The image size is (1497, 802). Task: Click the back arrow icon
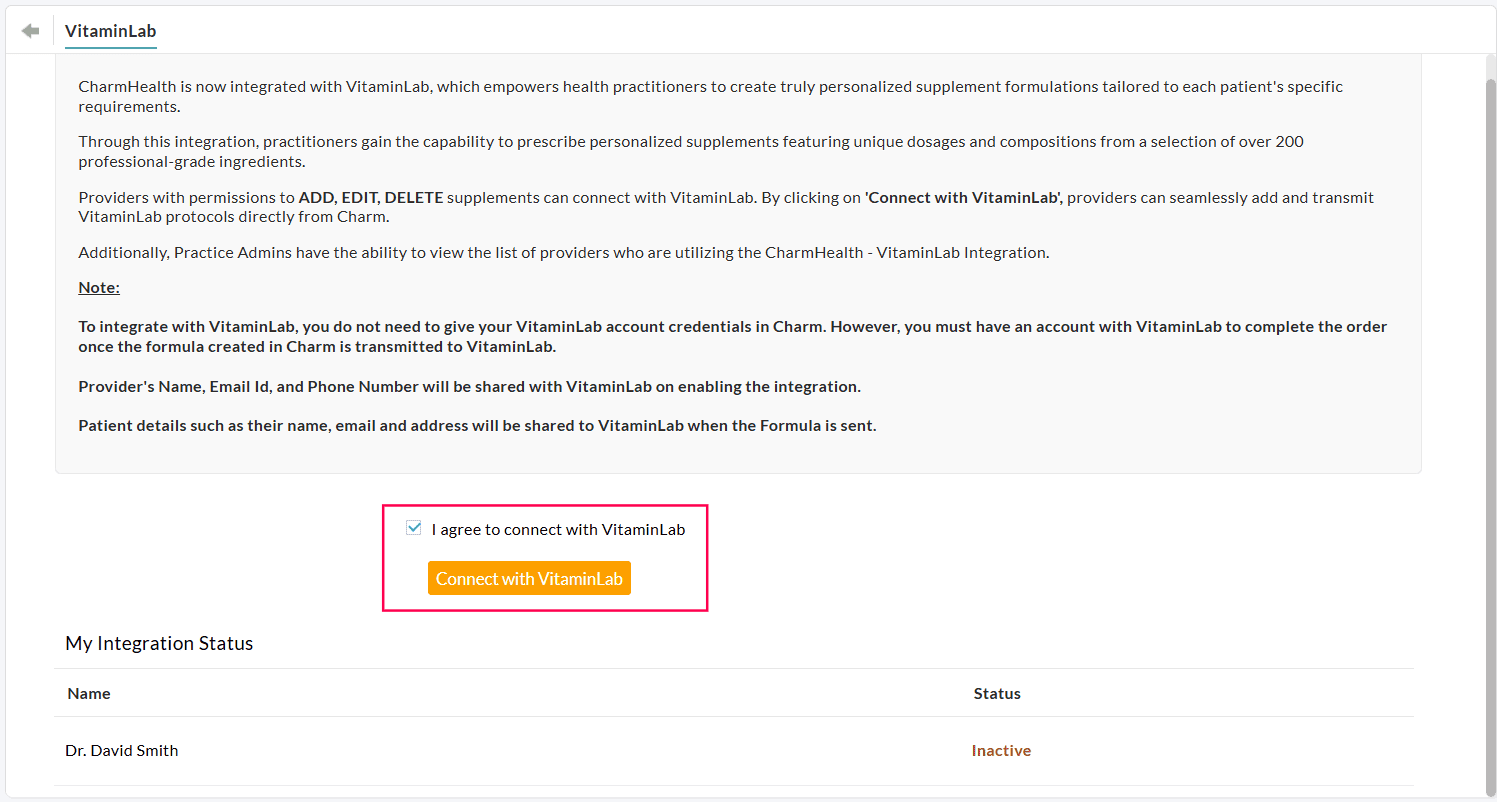pos(31,31)
